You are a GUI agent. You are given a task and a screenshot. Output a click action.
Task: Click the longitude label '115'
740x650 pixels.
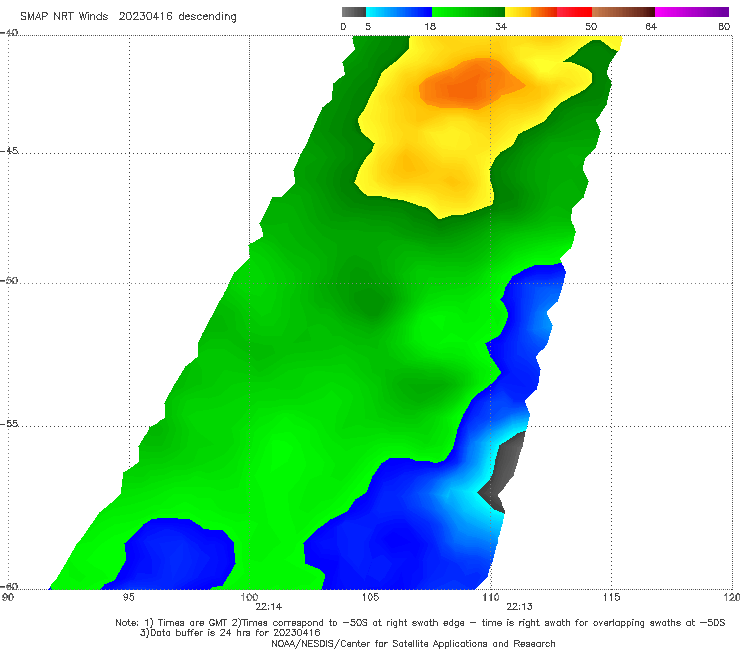point(611,598)
